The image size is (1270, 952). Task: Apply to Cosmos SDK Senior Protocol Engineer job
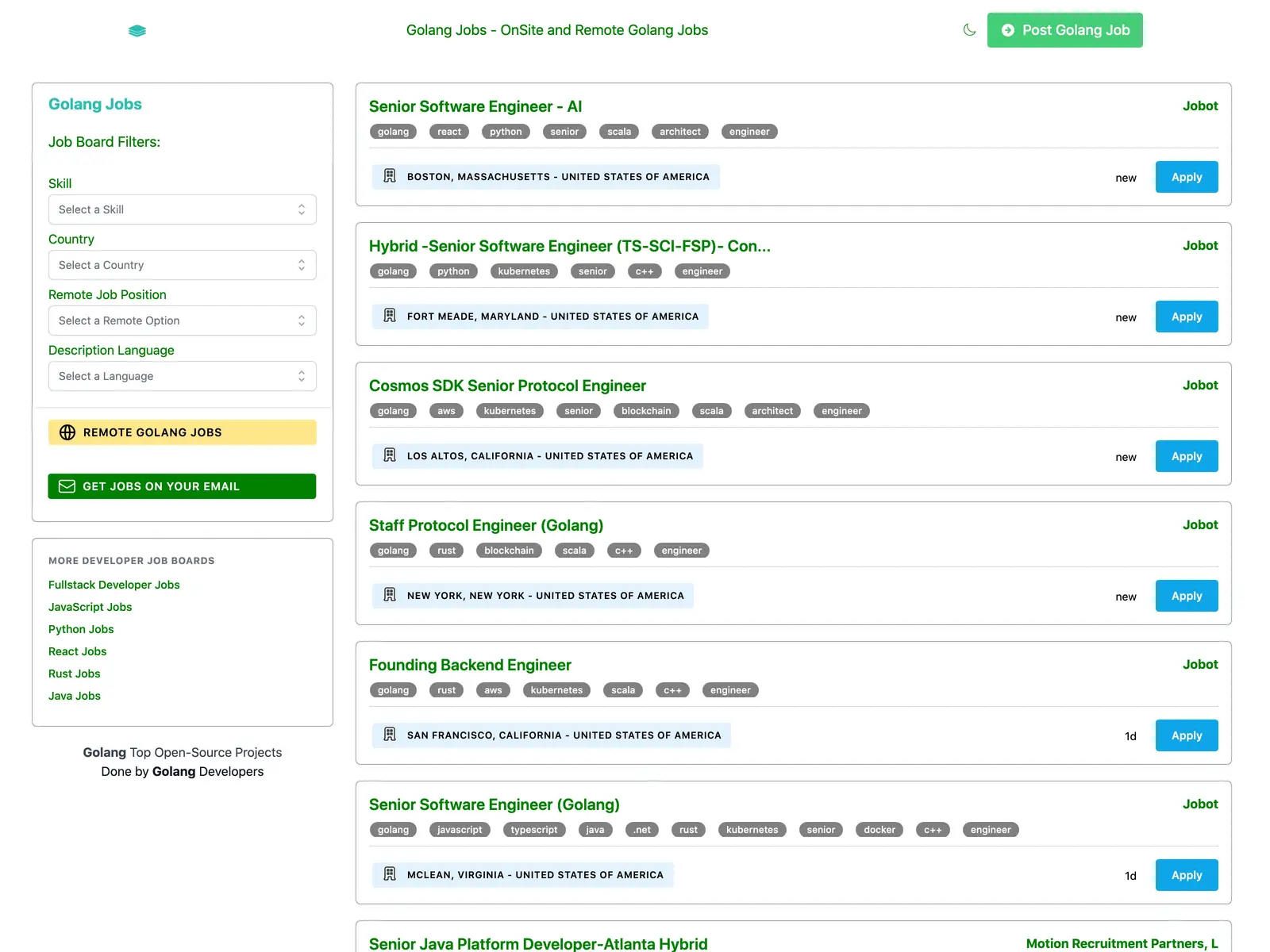pos(1187,456)
